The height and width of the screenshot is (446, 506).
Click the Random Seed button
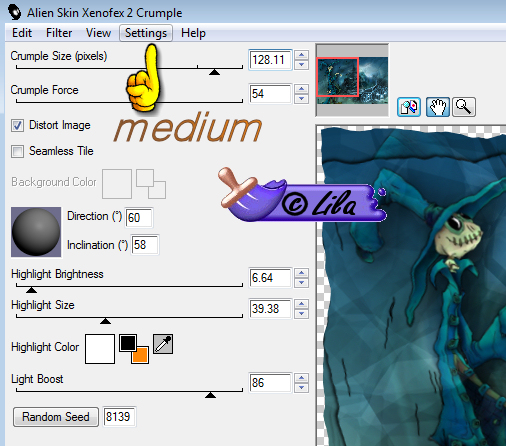click(56, 417)
